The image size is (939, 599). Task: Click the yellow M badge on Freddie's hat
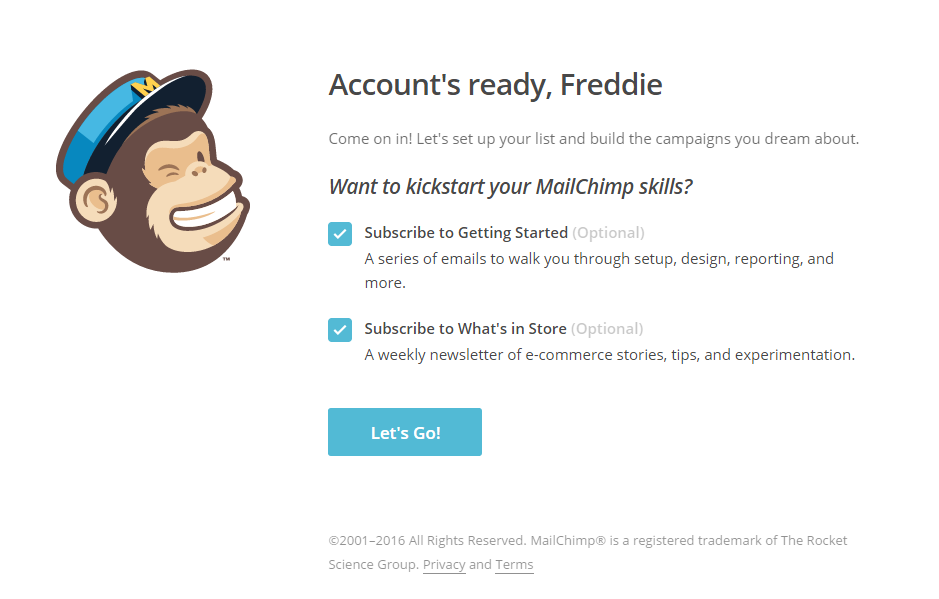pos(145,86)
